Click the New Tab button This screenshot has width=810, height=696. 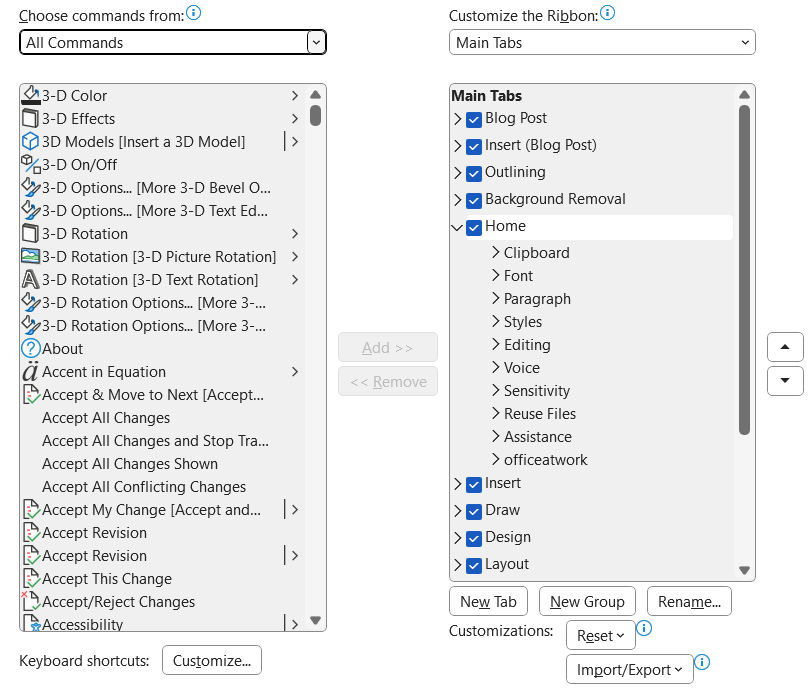pyautogui.click(x=488, y=601)
